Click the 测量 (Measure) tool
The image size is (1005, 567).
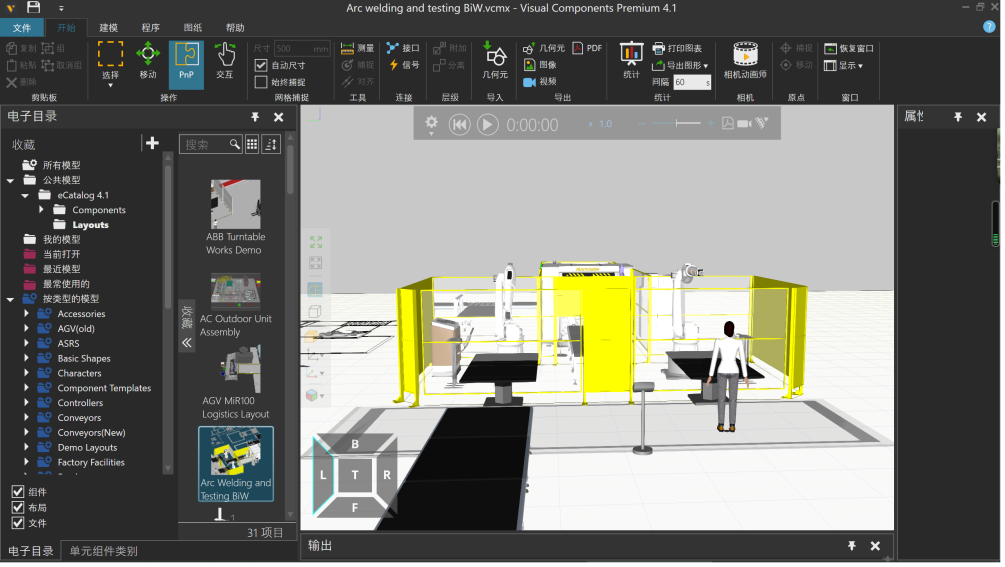(x=357, y=48)
